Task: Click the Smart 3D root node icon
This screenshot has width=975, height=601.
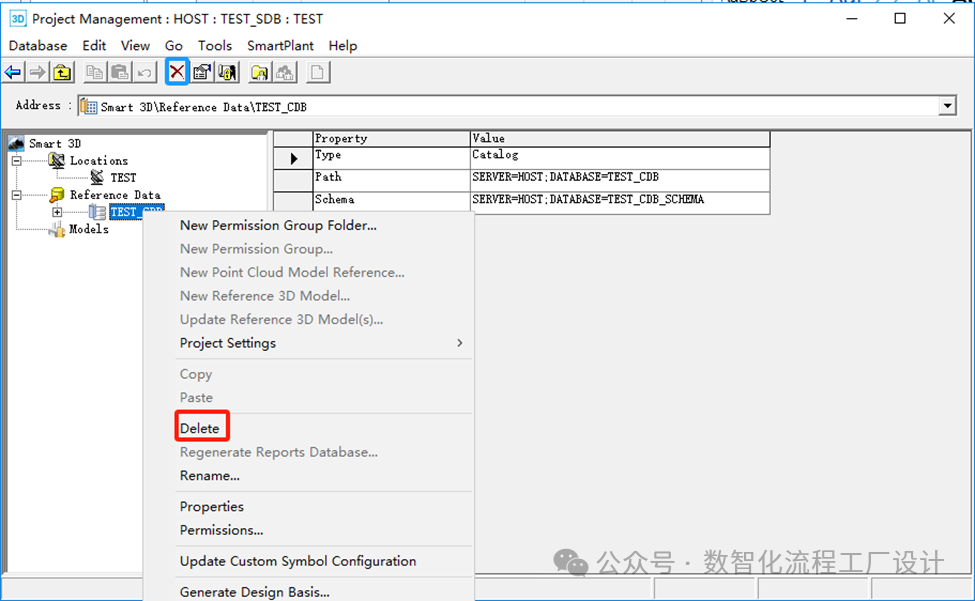Action: coord(16,144)
